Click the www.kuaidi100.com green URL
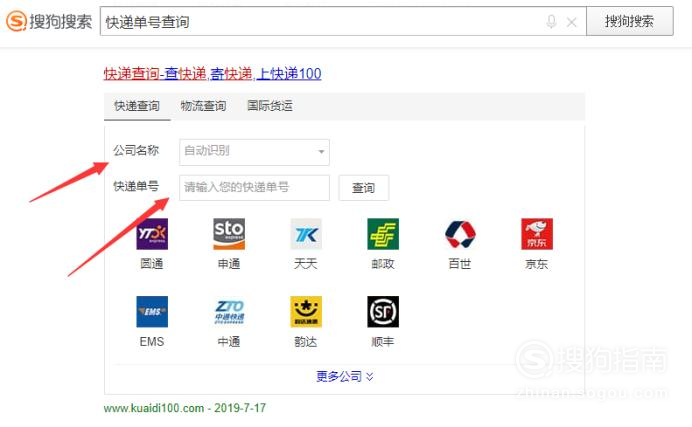This screenshot has height=427, width=692. pos(154,408)
